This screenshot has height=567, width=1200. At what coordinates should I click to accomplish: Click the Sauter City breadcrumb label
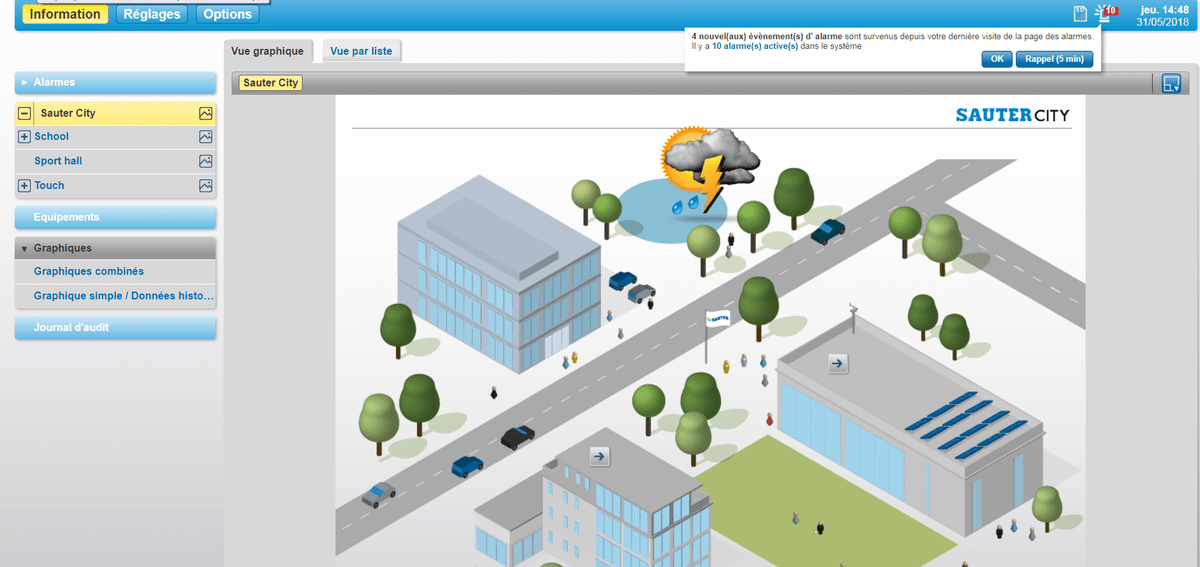pos(270,83)
